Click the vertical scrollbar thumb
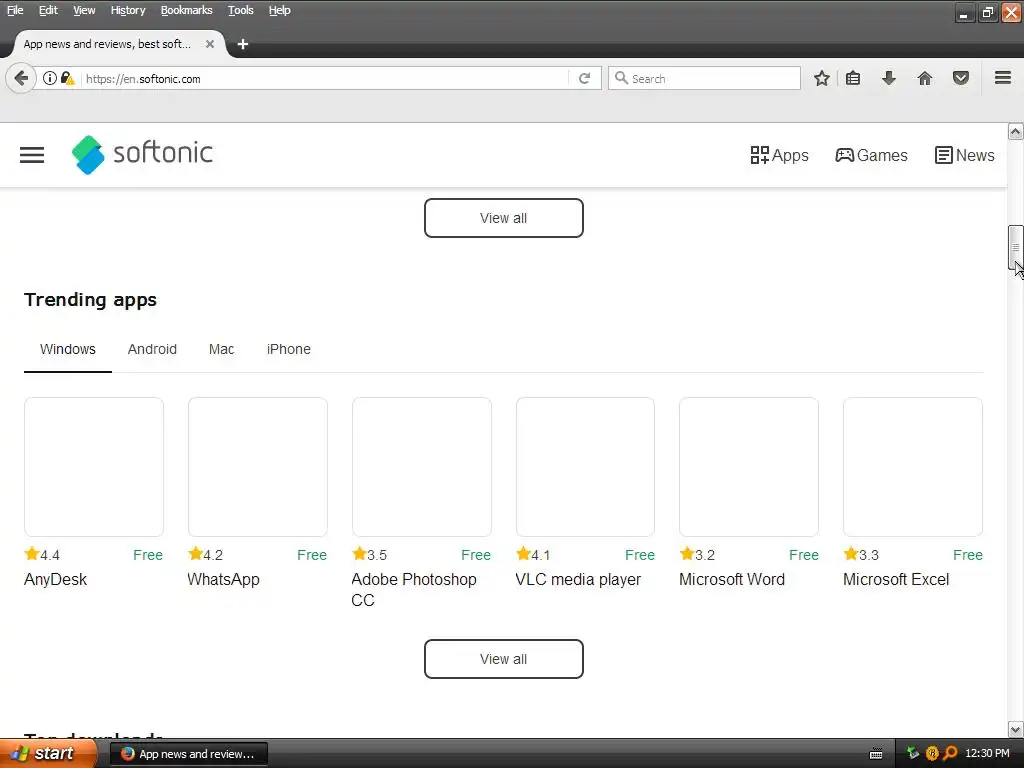Screen dimensions: 1024x768 (x=1016, y=247)
